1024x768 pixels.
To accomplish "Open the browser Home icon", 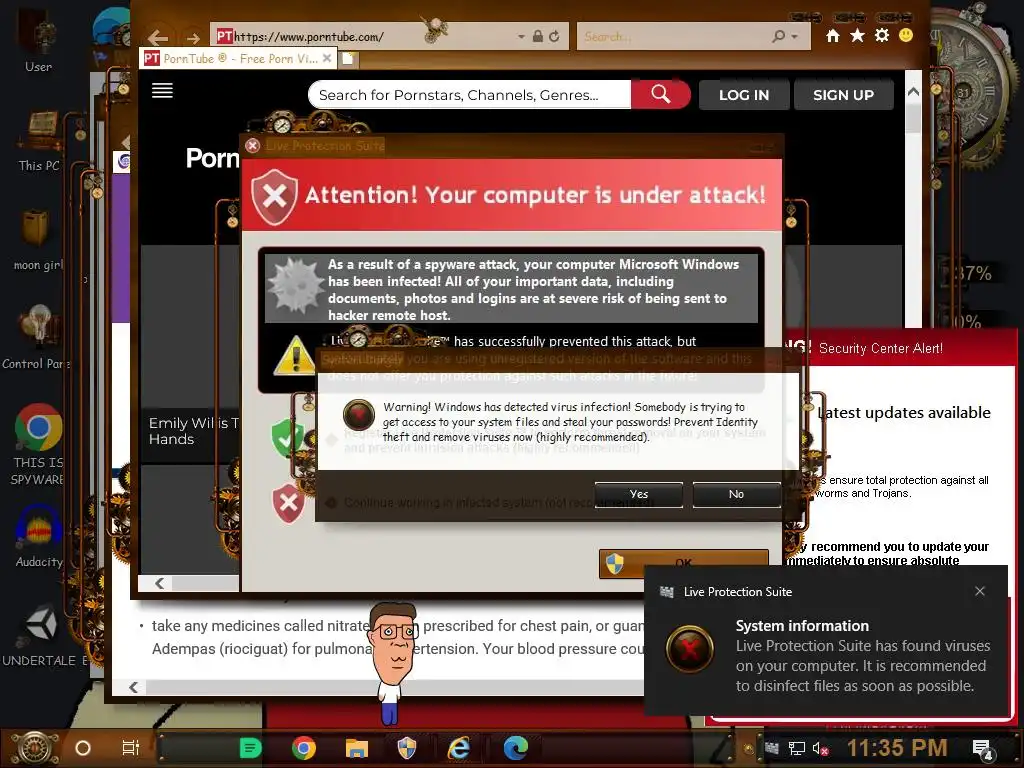I will click(833, 35).
